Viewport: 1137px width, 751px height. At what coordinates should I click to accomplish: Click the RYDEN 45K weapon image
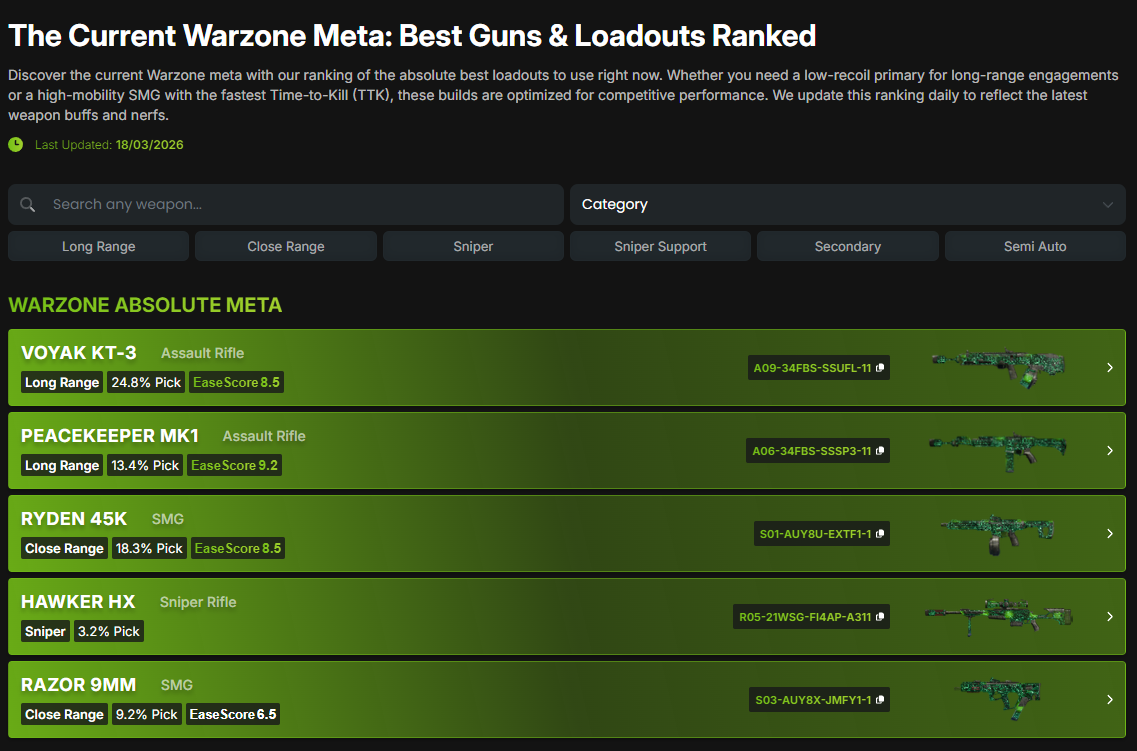coord(997,533)
